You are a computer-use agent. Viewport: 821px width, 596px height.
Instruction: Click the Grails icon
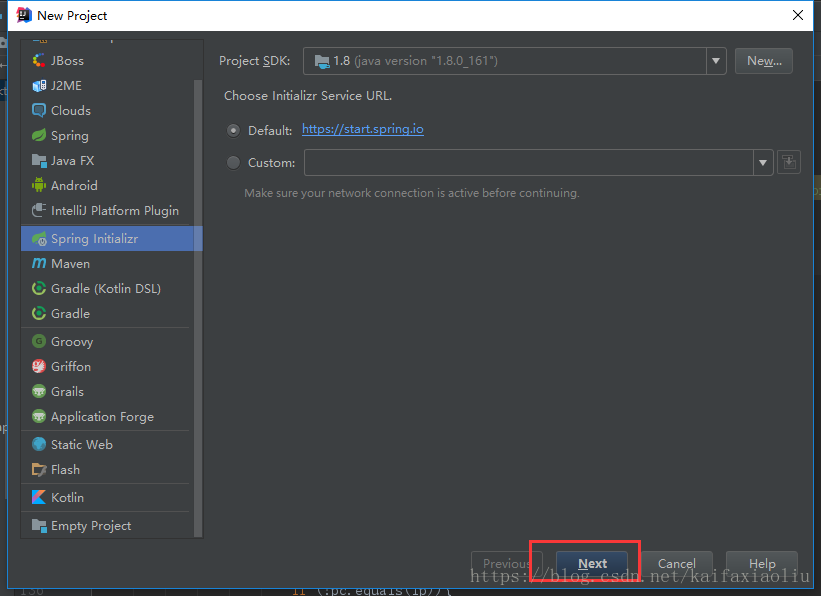(x=39, y=392)
